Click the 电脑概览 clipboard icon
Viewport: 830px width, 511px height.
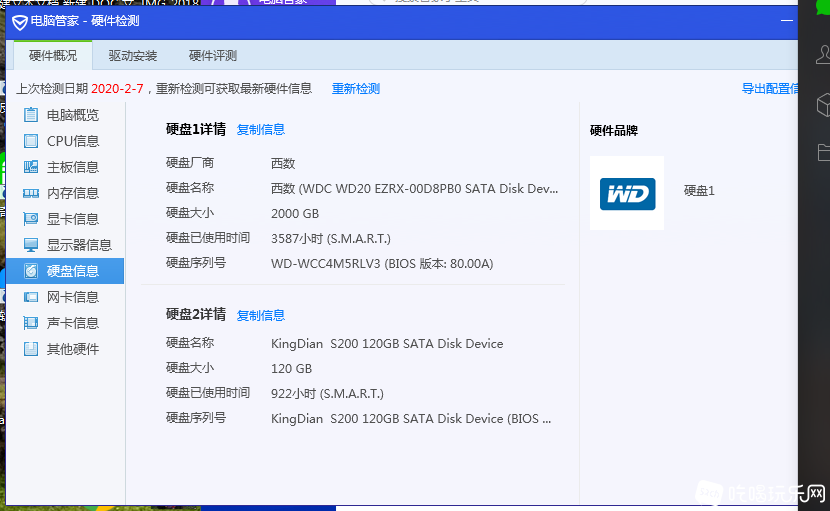[31, 115]
